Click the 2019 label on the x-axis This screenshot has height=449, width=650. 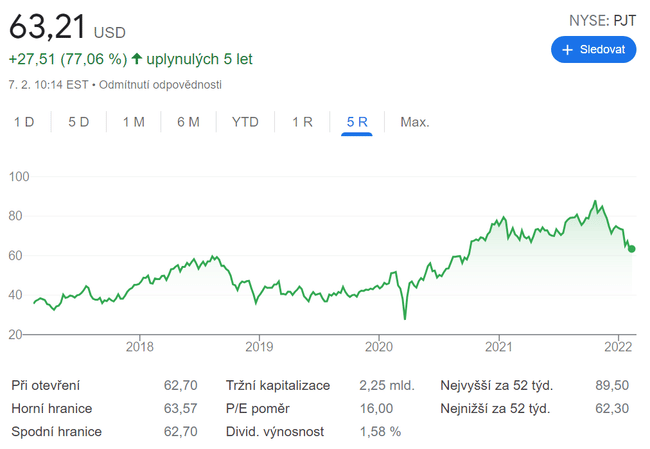259,347
